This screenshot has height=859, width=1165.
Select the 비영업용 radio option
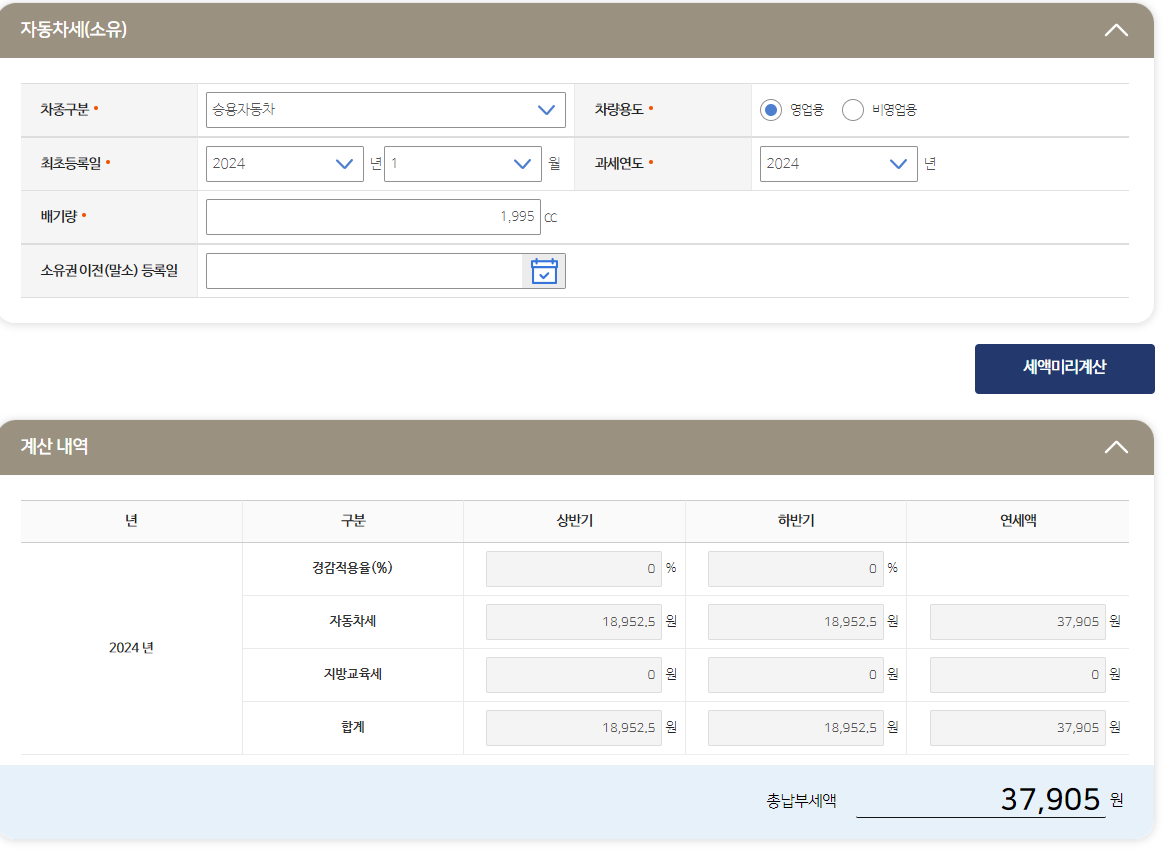click(852, 110)
